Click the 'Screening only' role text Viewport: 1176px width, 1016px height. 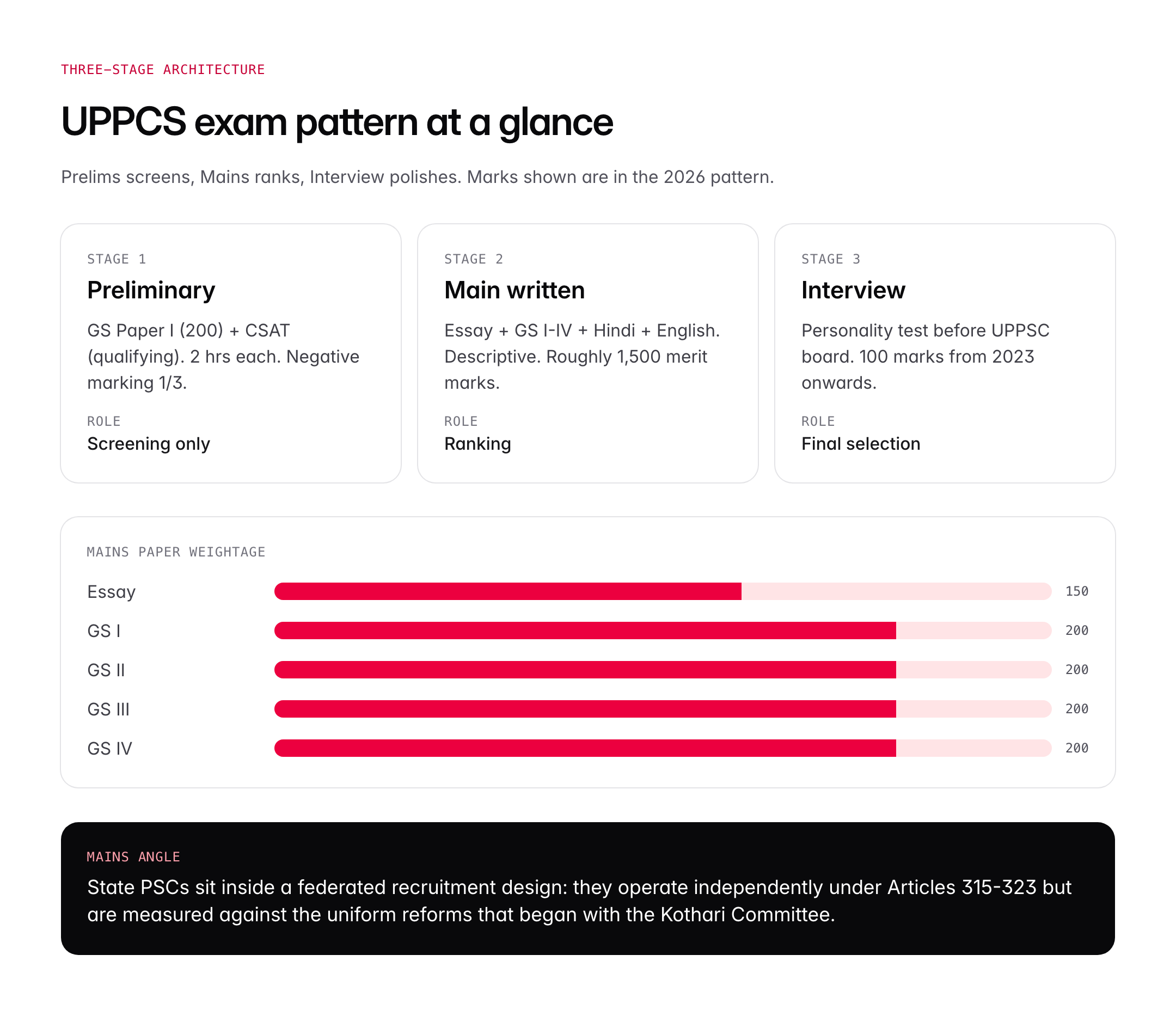149,444
